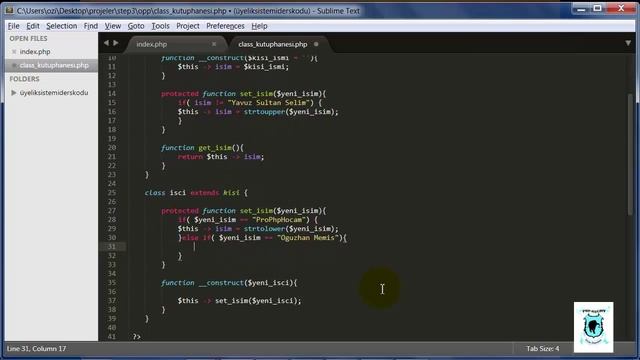The height and width of the screenshot is (360, 640).
Task: Maximize the Sublime Text window
Action: [598, 9]
